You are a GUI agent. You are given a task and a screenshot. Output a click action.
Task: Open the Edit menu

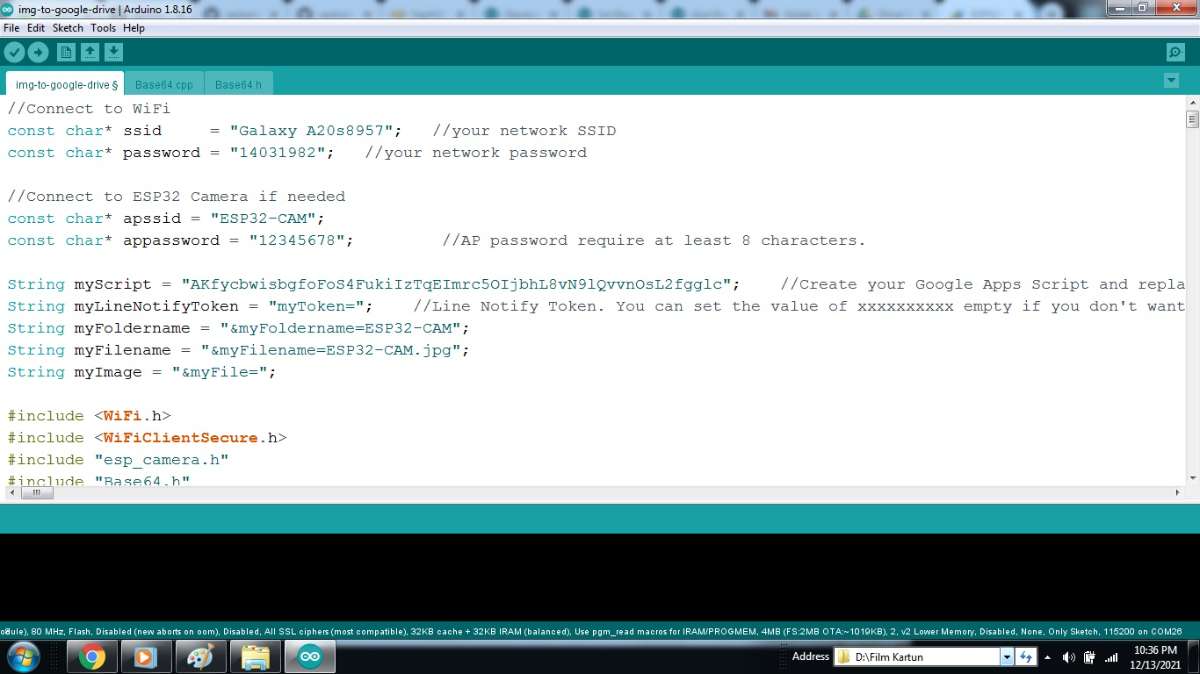click(x=36, y=28)
